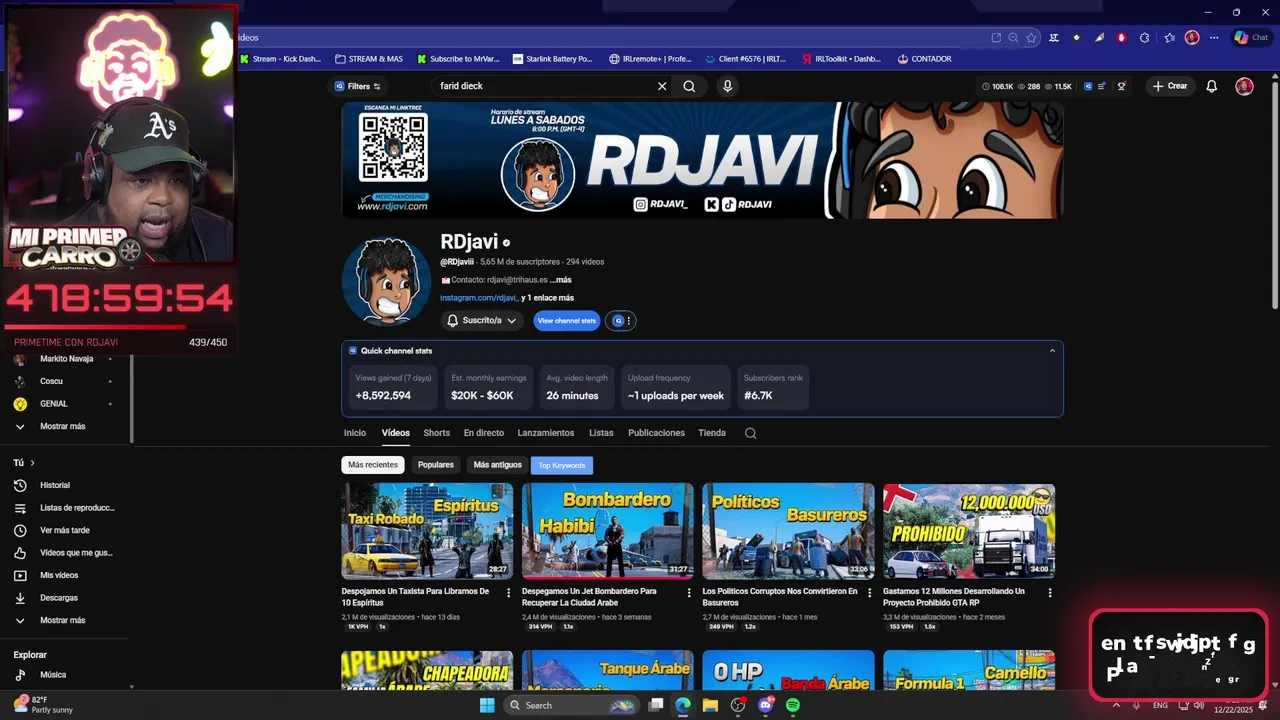The width and height of the screenshot is (1280, 720).
Task: Select the Vídeos tab
Action: (x=396, y=433)
